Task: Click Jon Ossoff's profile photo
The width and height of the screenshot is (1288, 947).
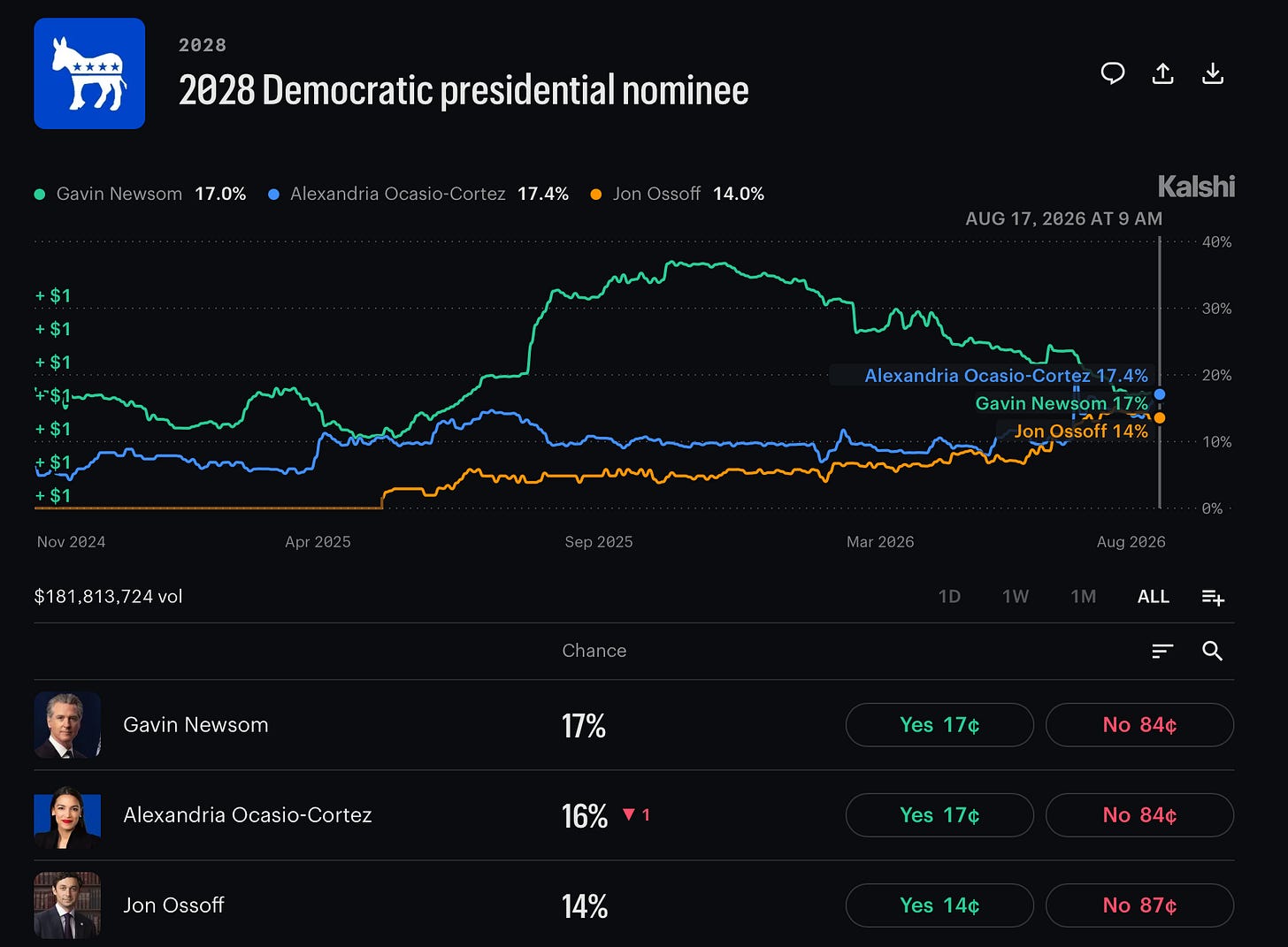Action: coord(67,905)
